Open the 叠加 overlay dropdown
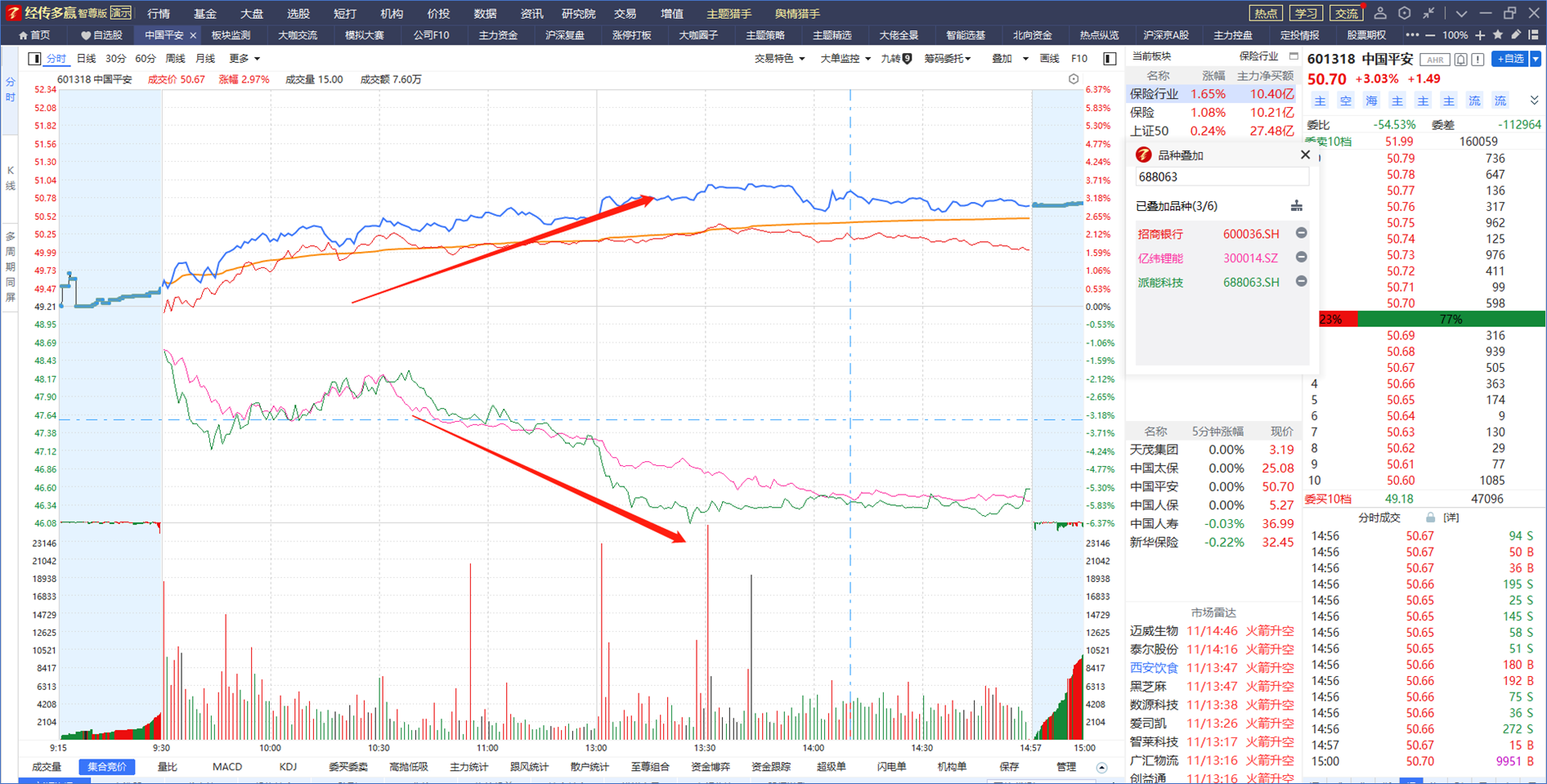 [x=1010, y=59]
